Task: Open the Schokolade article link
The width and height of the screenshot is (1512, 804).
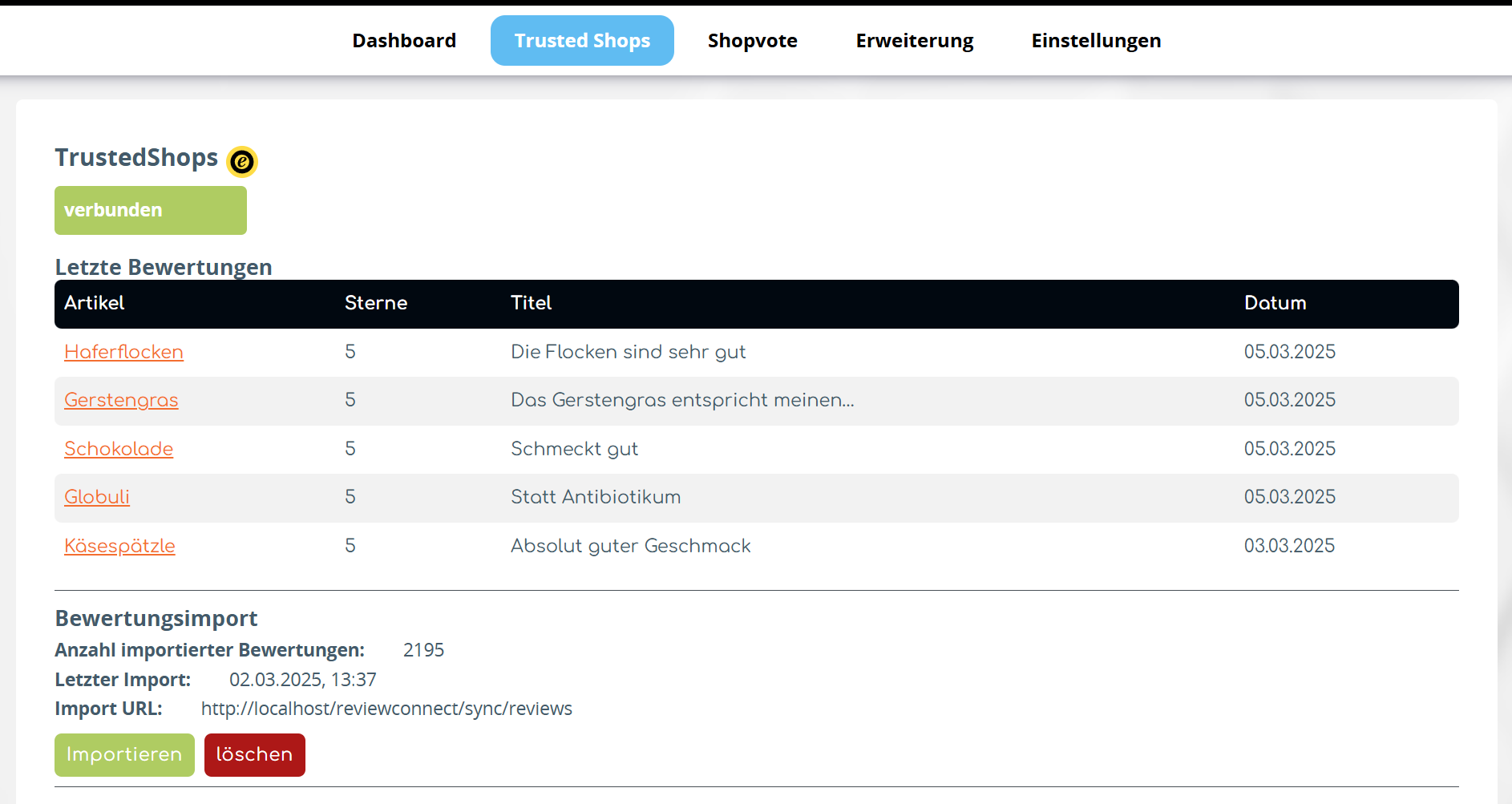Action: coord(119,449)
